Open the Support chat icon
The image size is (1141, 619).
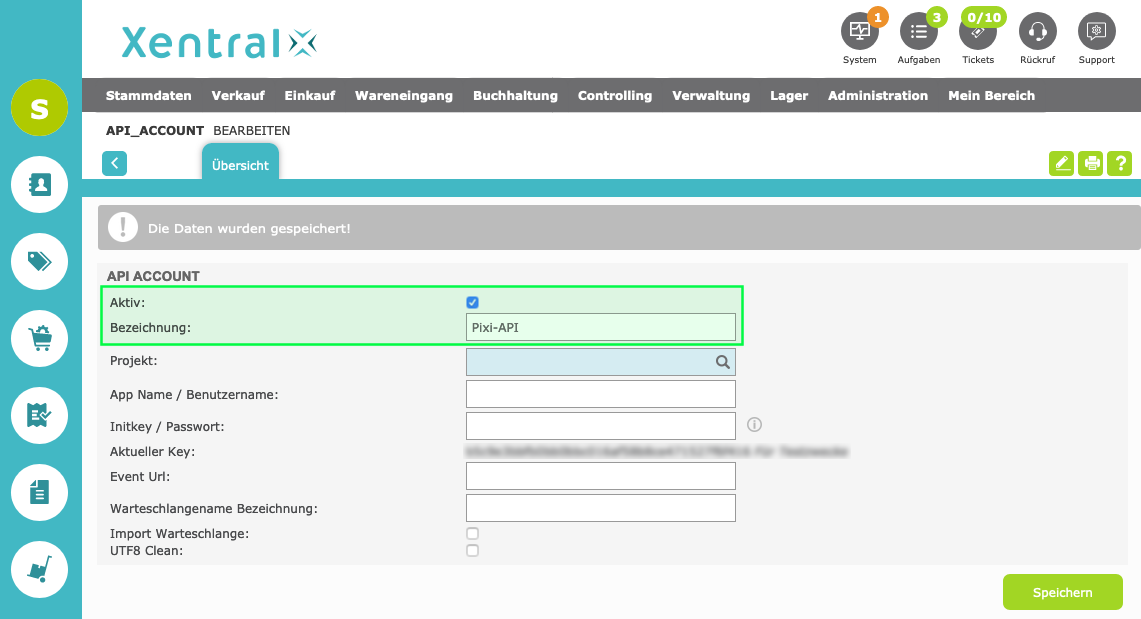[1096, 31]
